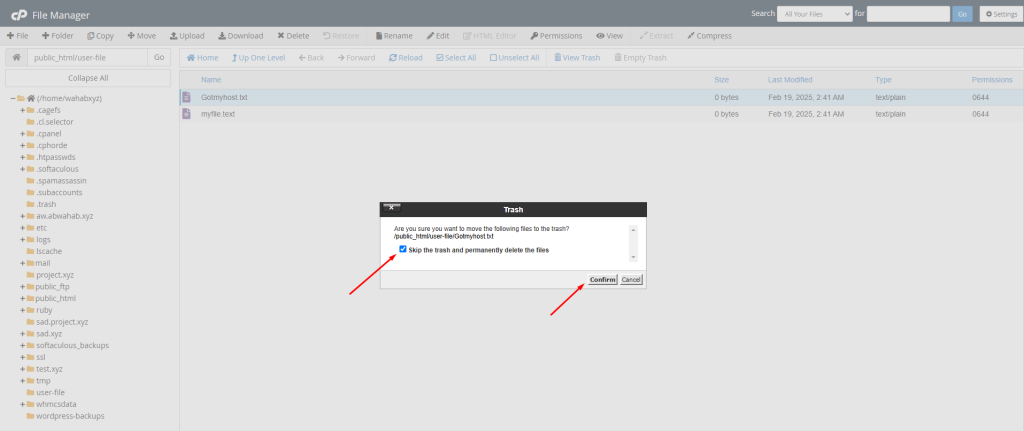Click the Compress tool in toolbar
Image resolution: width=1024 pixels, height=431 pixels.
[709, 36]
